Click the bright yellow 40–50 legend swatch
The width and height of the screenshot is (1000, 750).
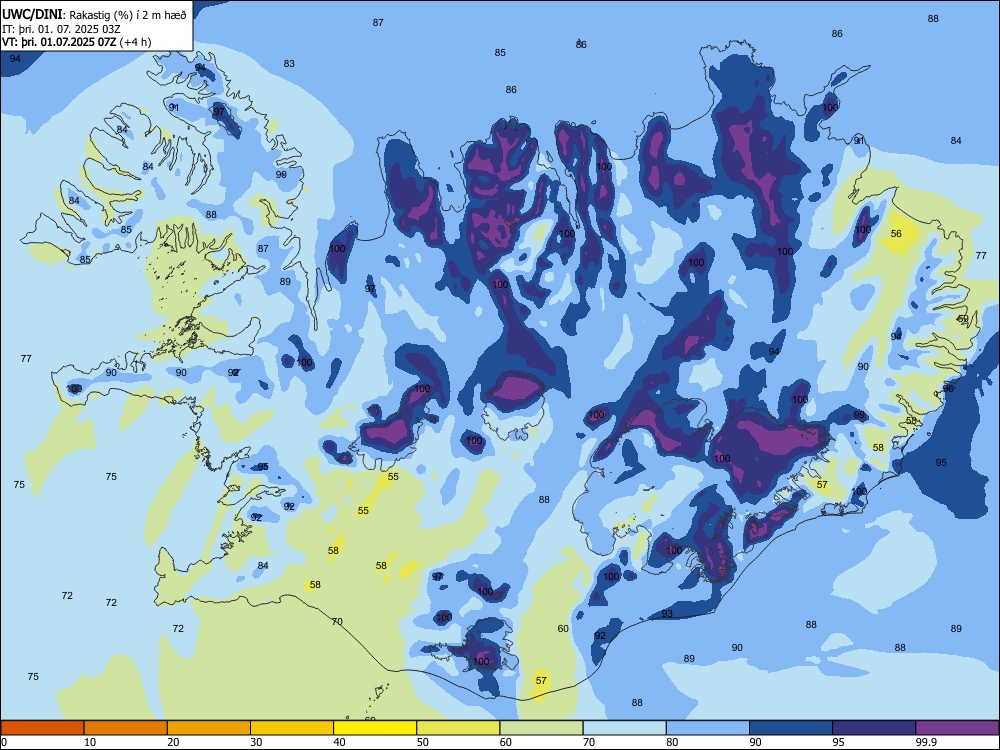click(x=375, y=728)
